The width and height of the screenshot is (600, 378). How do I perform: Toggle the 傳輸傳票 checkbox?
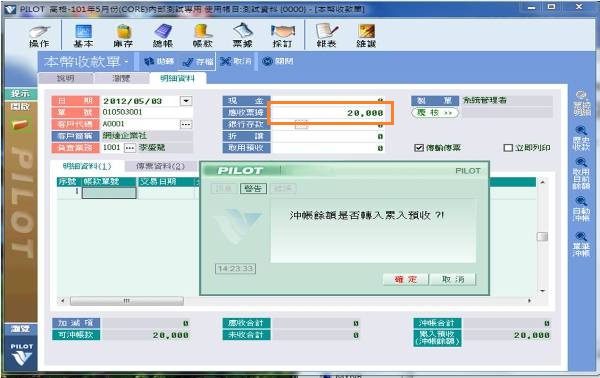pos(419,148)
